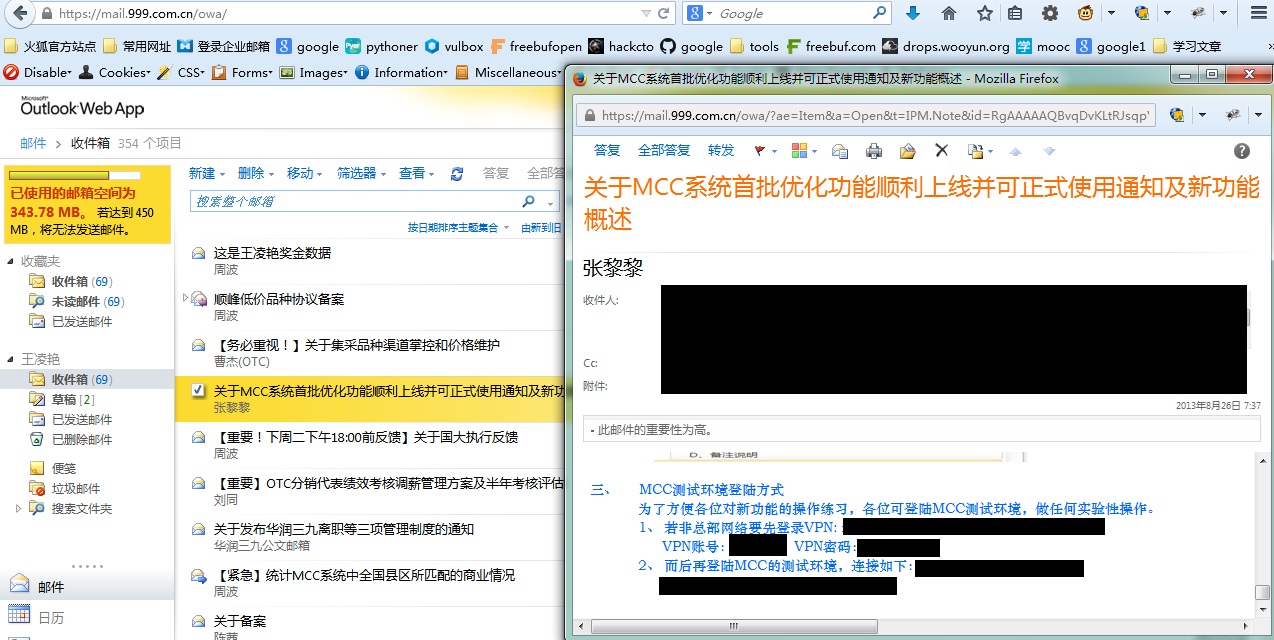The image size is (1274, 640).
Task: Open the Cookies menu in developer toolbar
Action: point(114,72)
